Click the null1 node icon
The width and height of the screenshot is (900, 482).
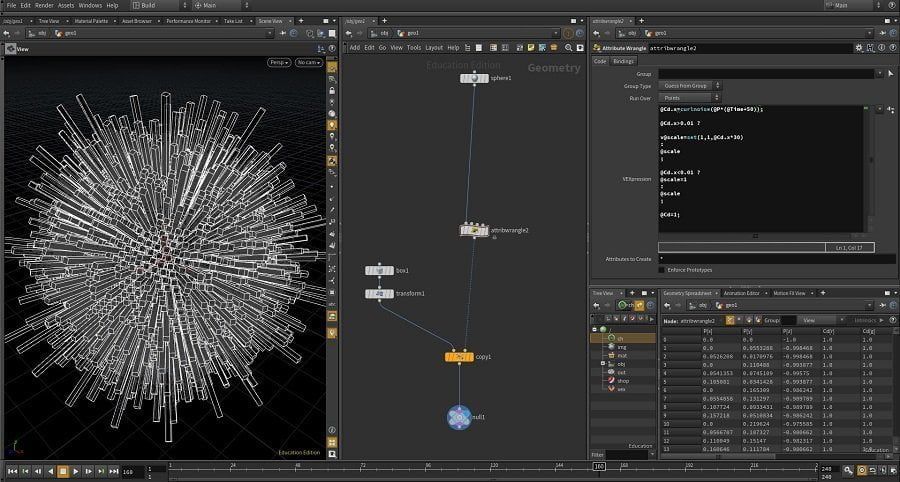coord(459,417)
